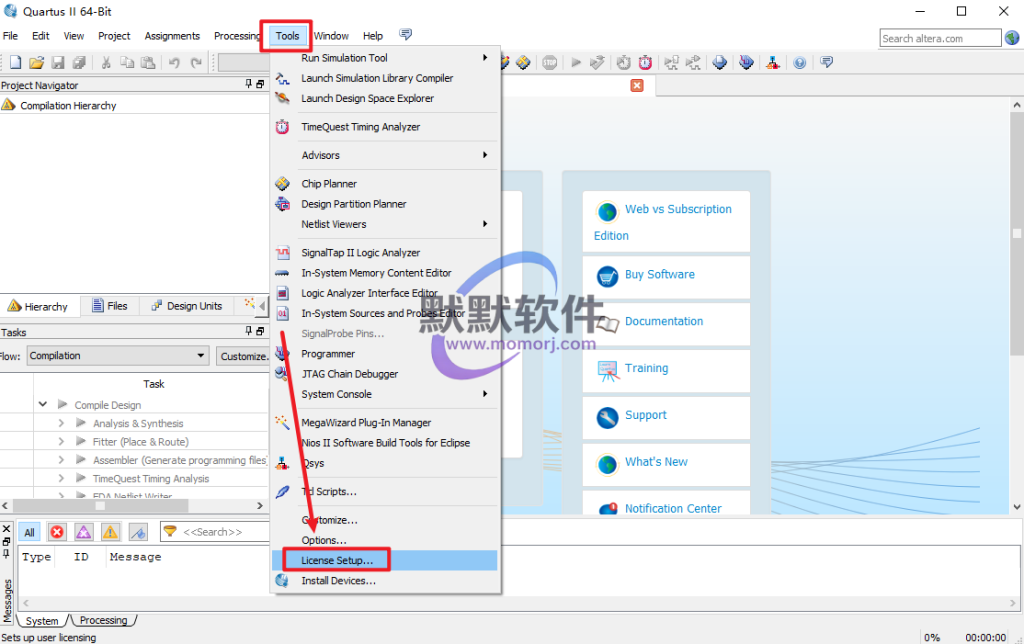Open the System Console submenu
The height and width of the screenshot is (644, 1024).
point(385,394)
